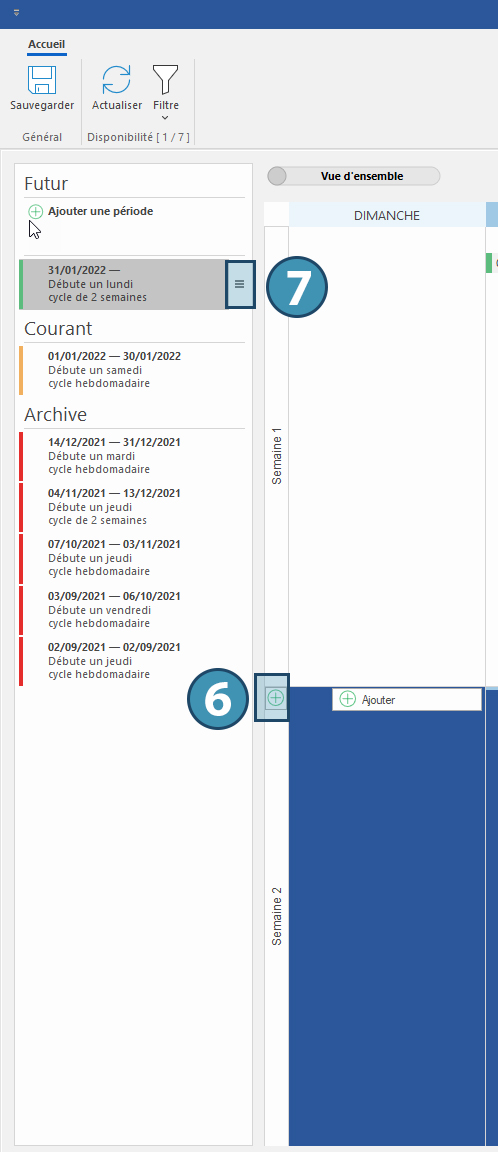This screenshot has height=1152, width=498.
Task: Toggle the Vue d'ensemble switch
Action: [x=354, y=176]
